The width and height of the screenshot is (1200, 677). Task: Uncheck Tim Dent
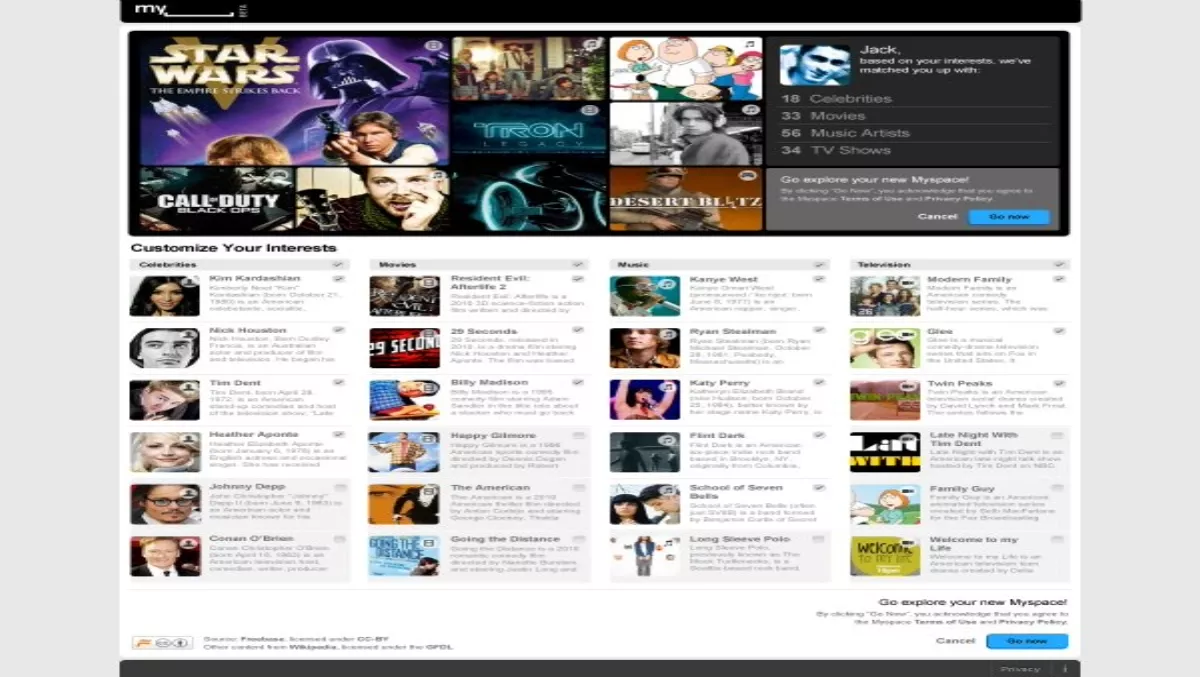339,383
